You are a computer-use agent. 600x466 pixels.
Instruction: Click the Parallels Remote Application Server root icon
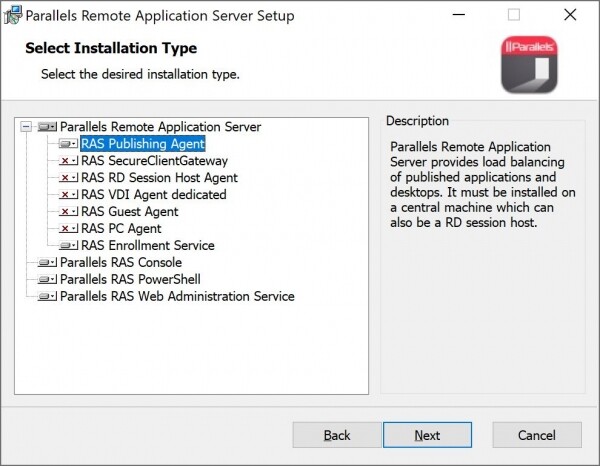pyautogui.click(x=47, y=127)
